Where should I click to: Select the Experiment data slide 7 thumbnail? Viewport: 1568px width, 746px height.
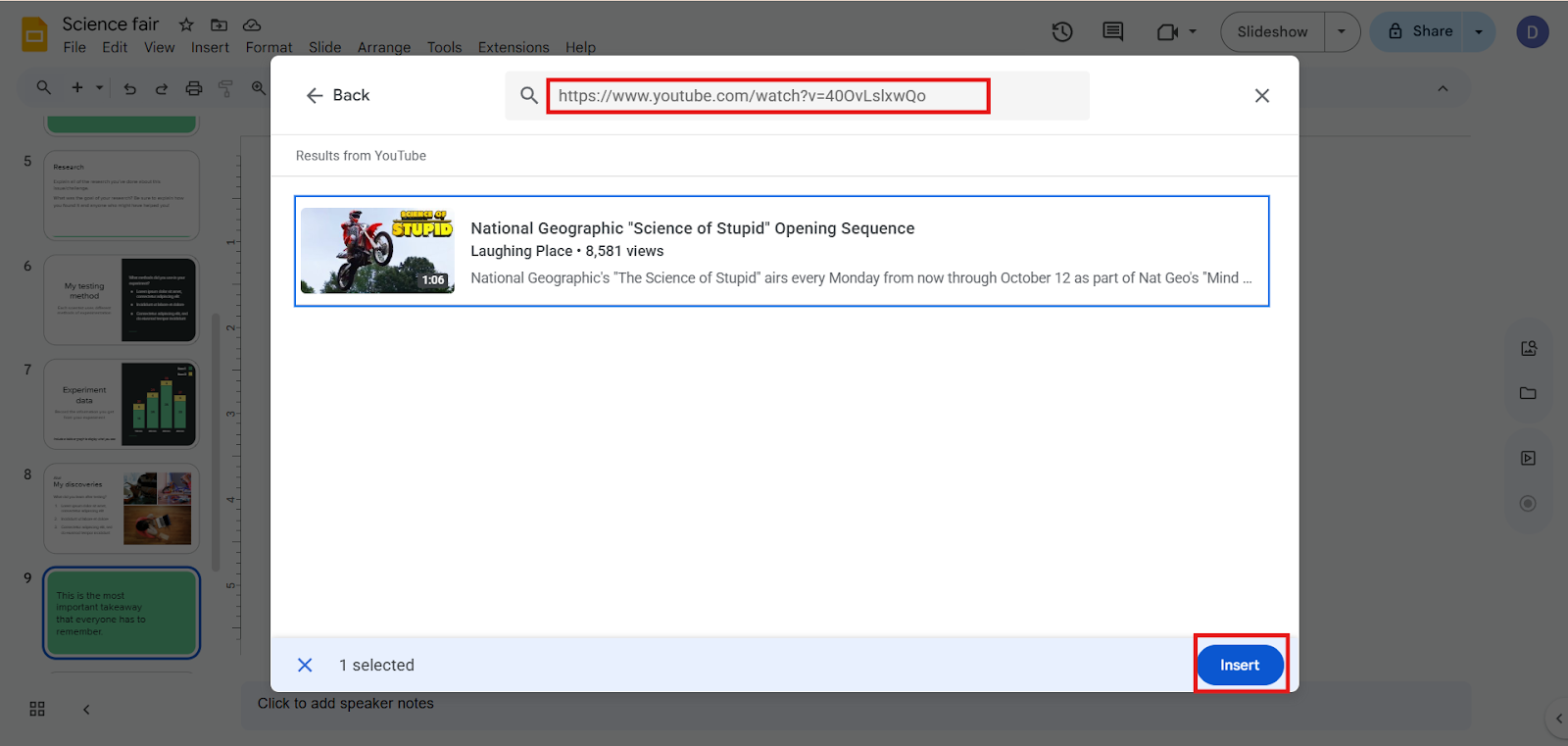pos(122,404)
